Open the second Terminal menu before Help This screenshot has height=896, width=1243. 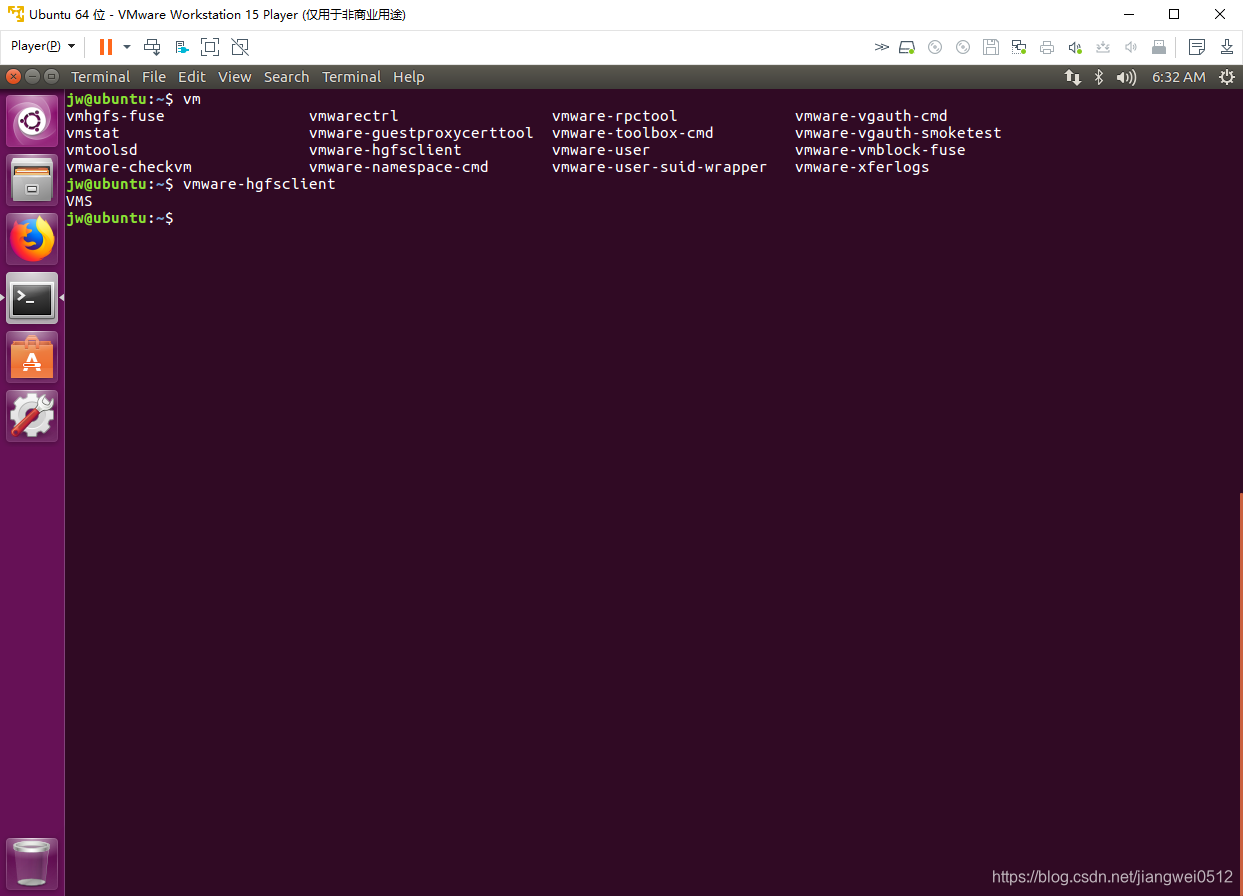click(x=351, y=77)
